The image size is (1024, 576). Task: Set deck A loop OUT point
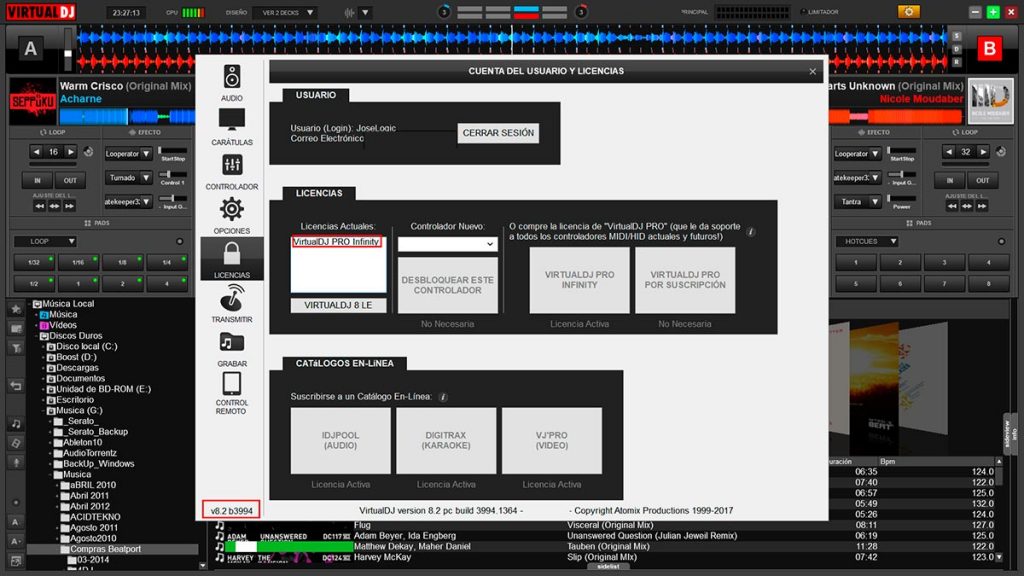click(70, 180)
